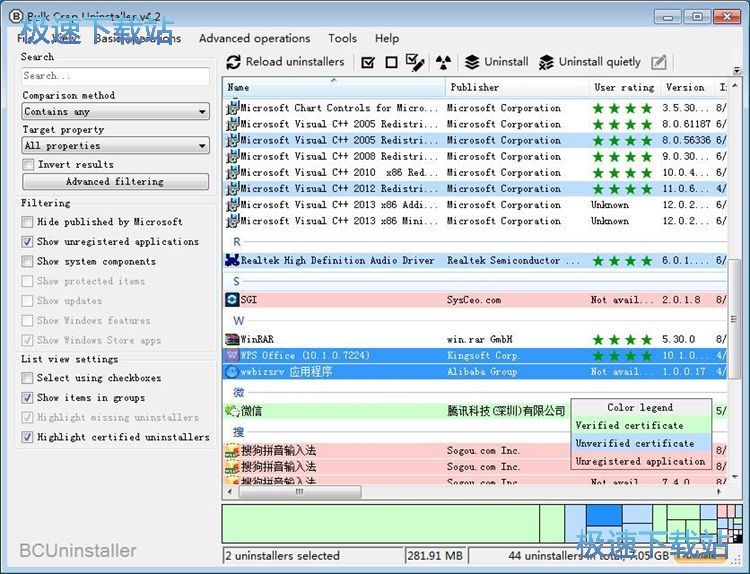Click the Reload uninstallers refresh icon
The width and height of the screenshot is (750, 574).
(x=233, y=62)
